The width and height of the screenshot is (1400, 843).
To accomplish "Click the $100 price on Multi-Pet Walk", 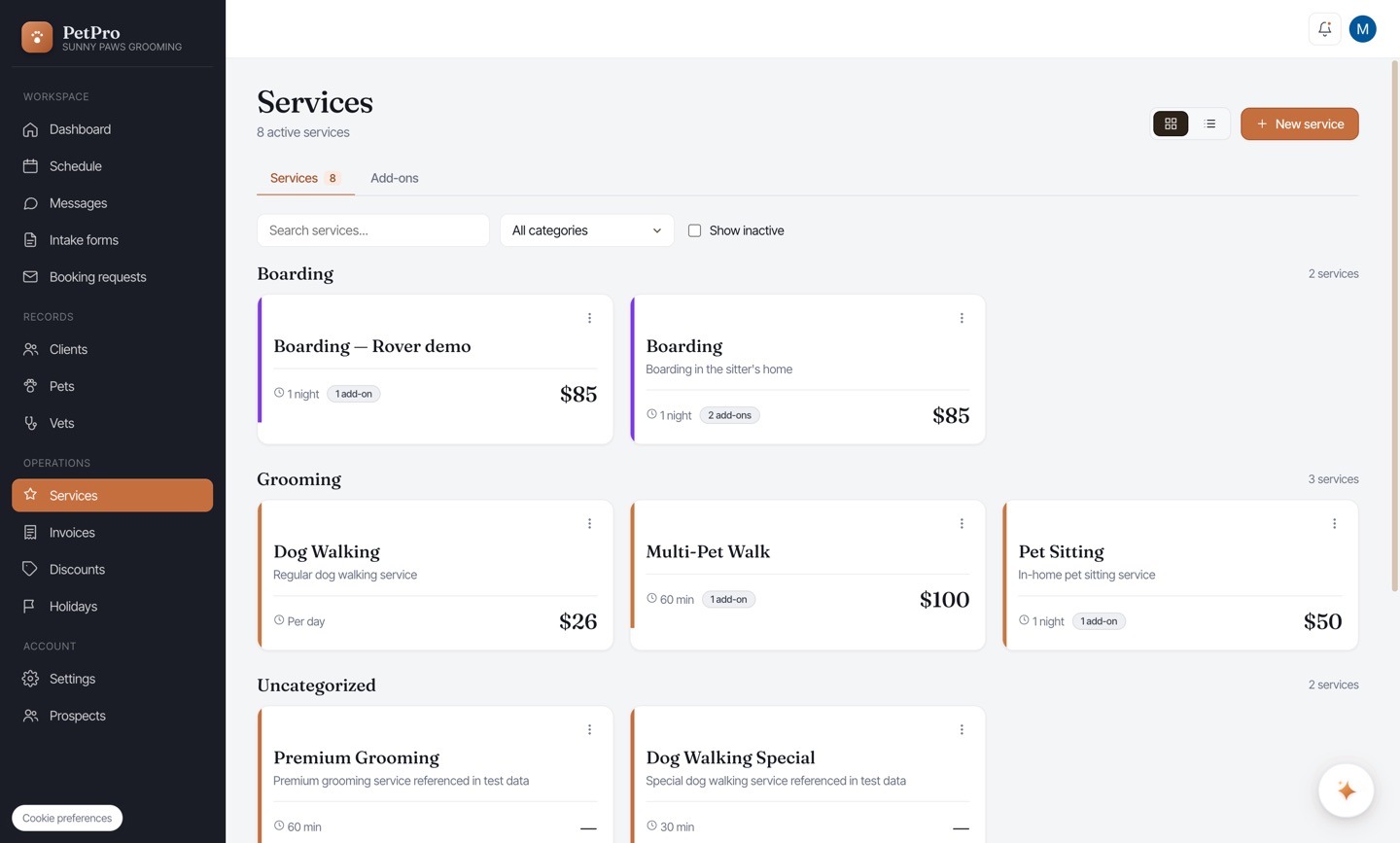I will tap(944, 600).
